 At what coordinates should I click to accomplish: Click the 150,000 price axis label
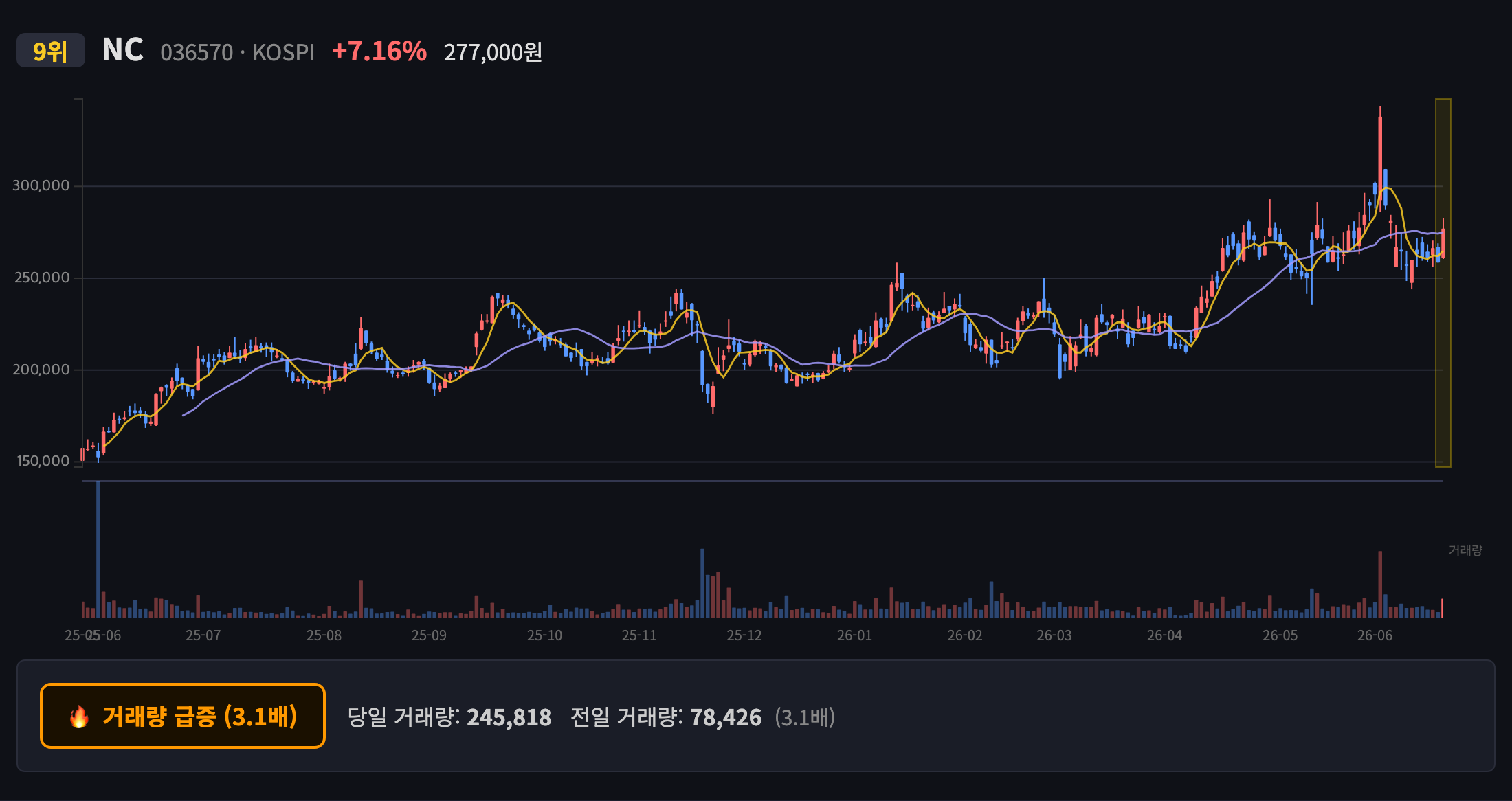coord(43,461)
